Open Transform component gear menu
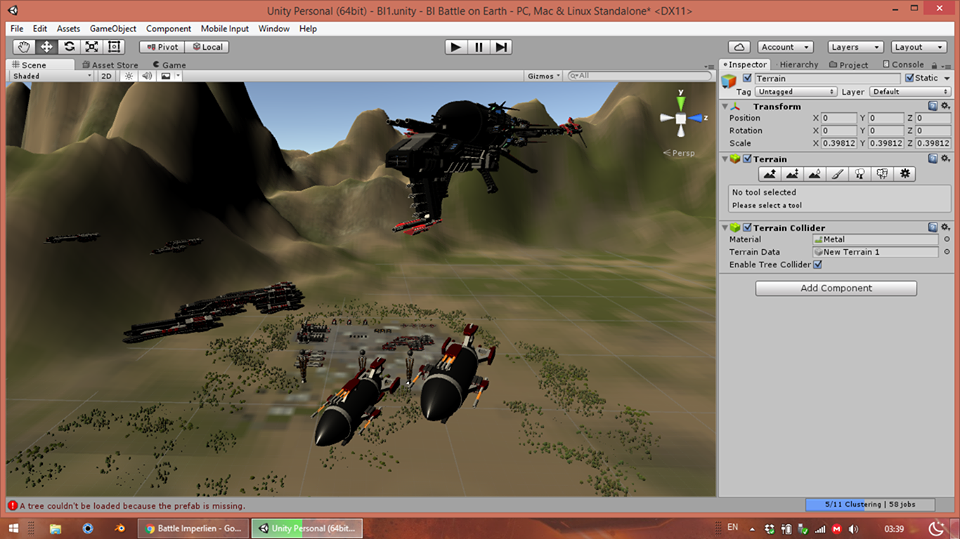960x539 pixels. tap(945, 106)
